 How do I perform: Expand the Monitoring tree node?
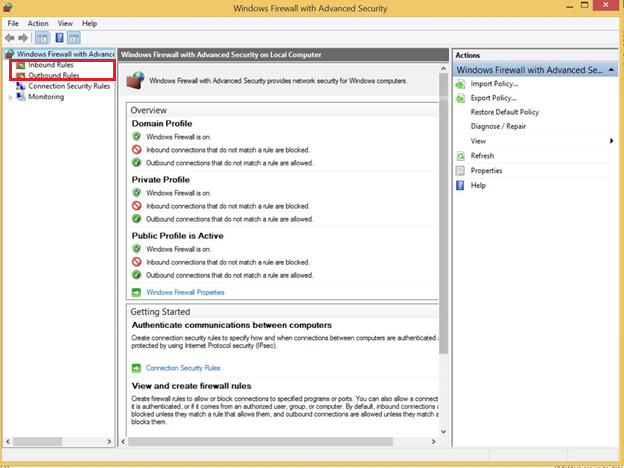11,97
